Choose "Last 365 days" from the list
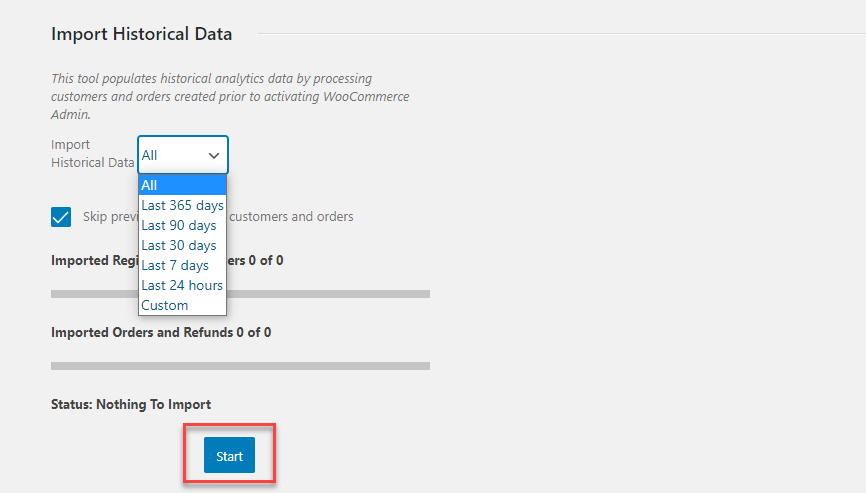The width and height of the screenshot is (866, 493). click(x=182, y=205)
